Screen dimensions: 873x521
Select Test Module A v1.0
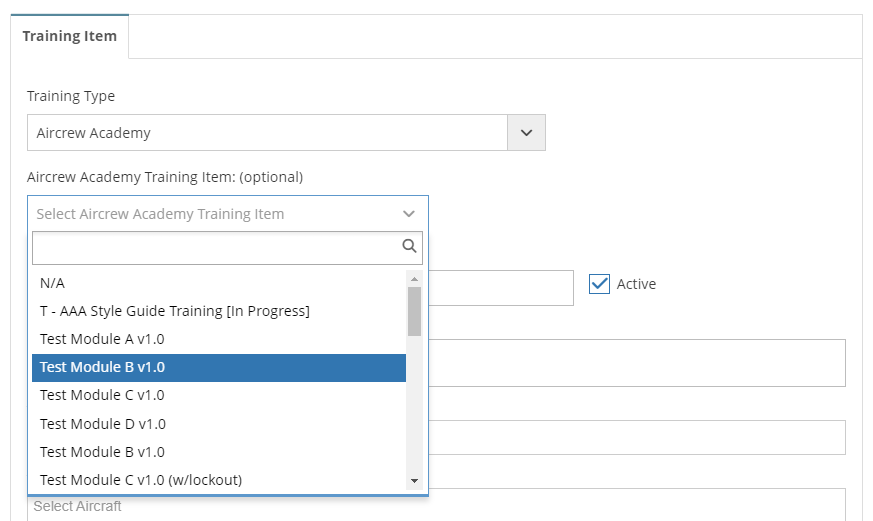pyautogui.click(x=219, y=339)
